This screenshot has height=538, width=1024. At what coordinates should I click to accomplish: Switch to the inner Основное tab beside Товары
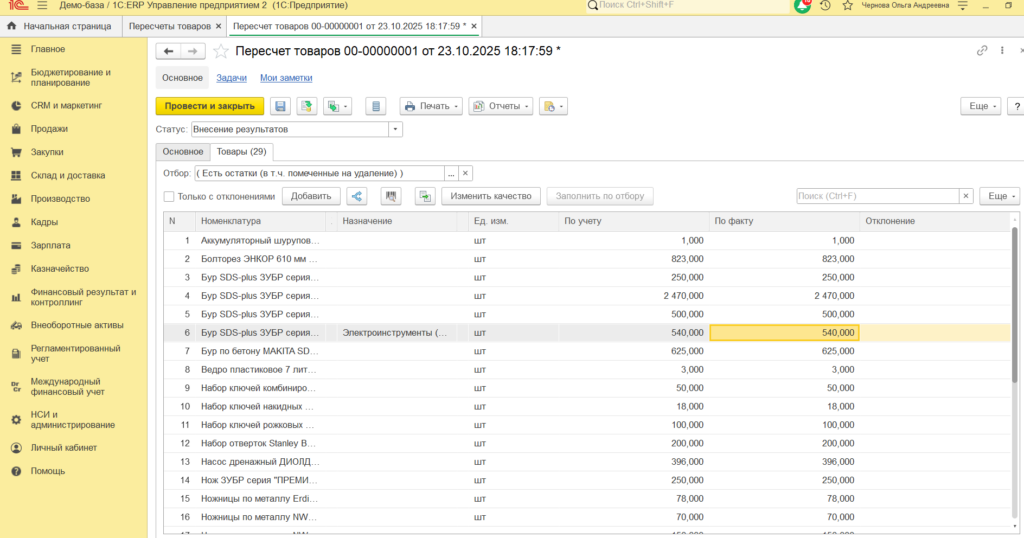point(183,151)
